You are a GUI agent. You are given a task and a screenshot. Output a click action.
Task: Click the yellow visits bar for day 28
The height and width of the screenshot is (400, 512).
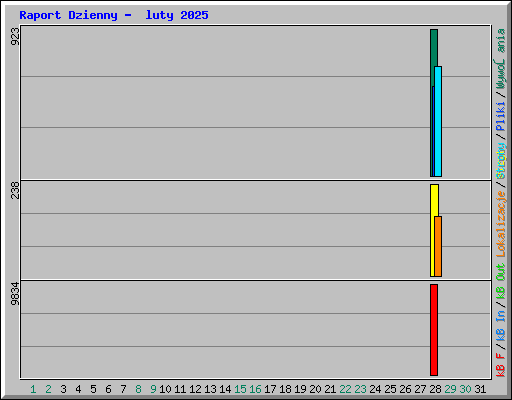coord(434,200)
